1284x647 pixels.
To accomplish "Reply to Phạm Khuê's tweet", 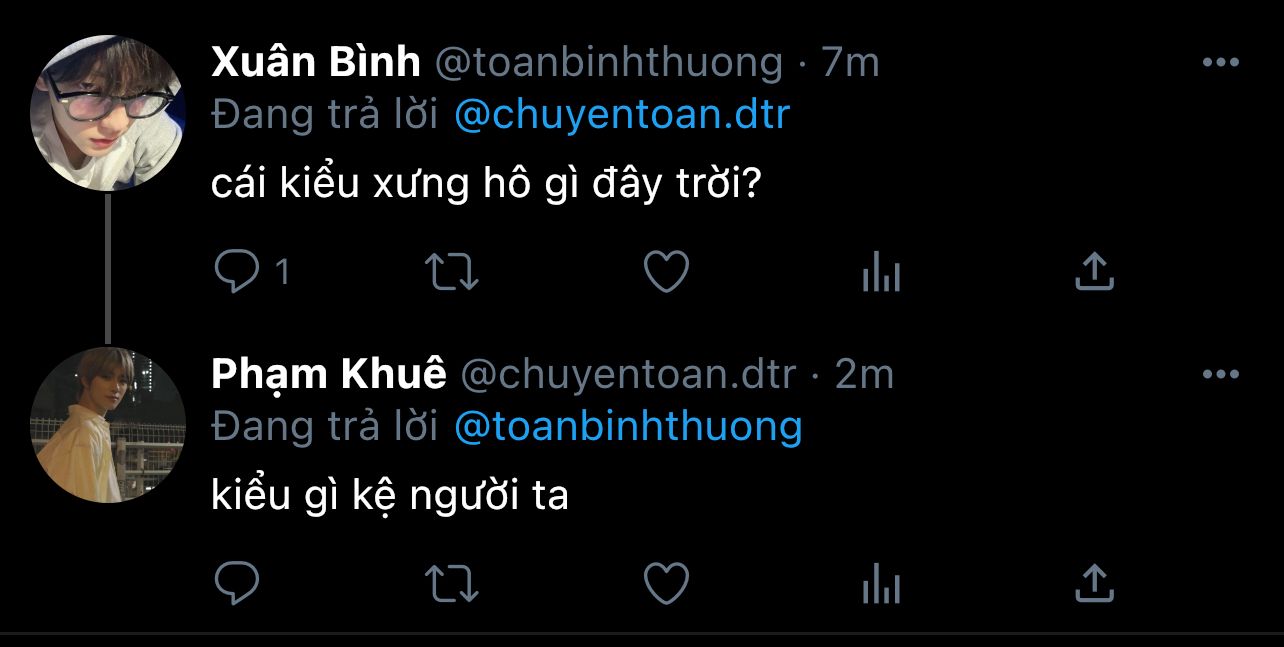I will [x=237, y=583].
